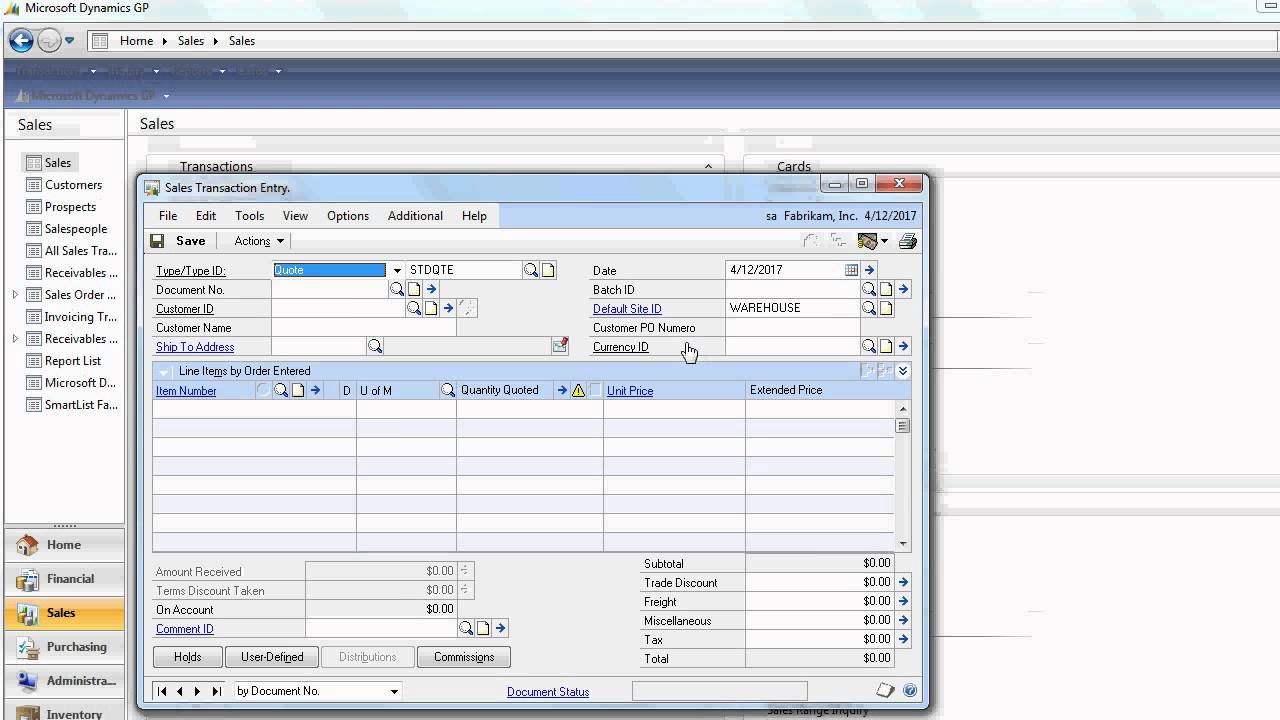Click the Unit Price column link

pyautogui.click(x=630, y=391)
